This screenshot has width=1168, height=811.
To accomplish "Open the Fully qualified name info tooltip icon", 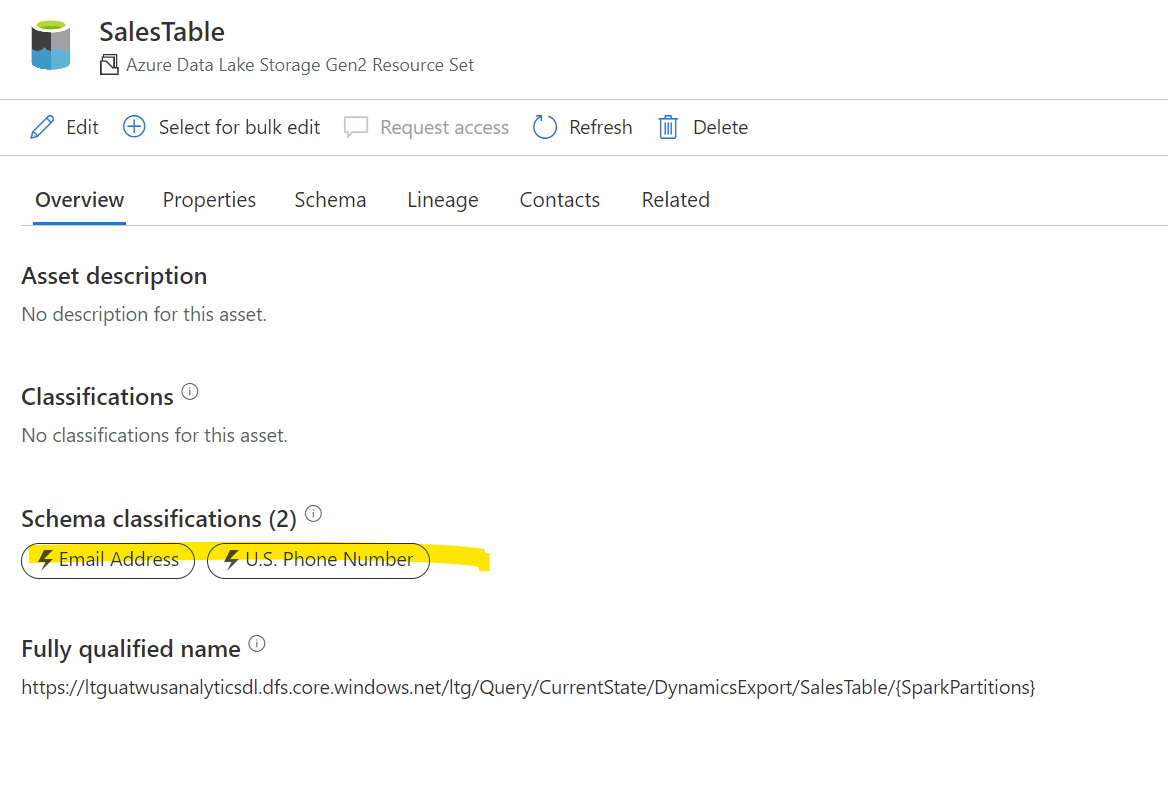I will click(257, 643).
